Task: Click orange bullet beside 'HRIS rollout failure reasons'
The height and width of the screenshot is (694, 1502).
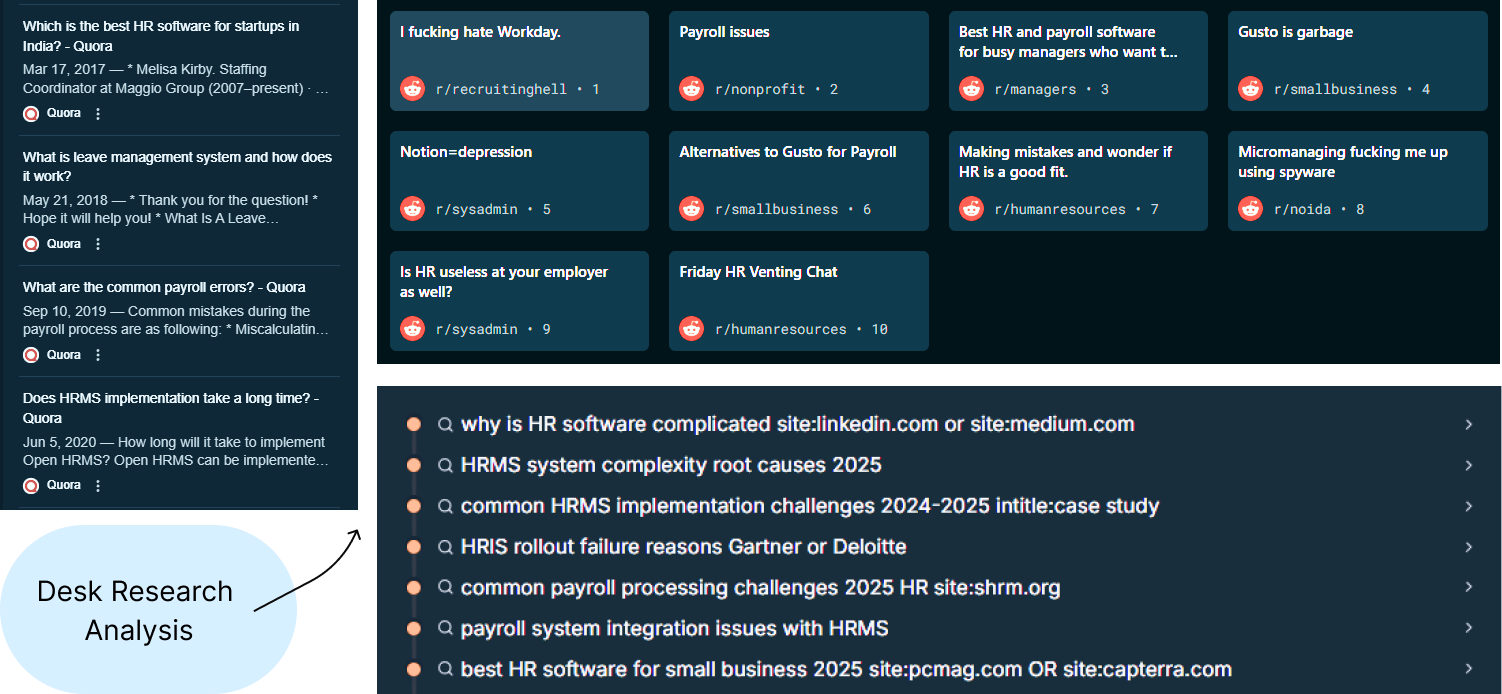Action: 414,547
